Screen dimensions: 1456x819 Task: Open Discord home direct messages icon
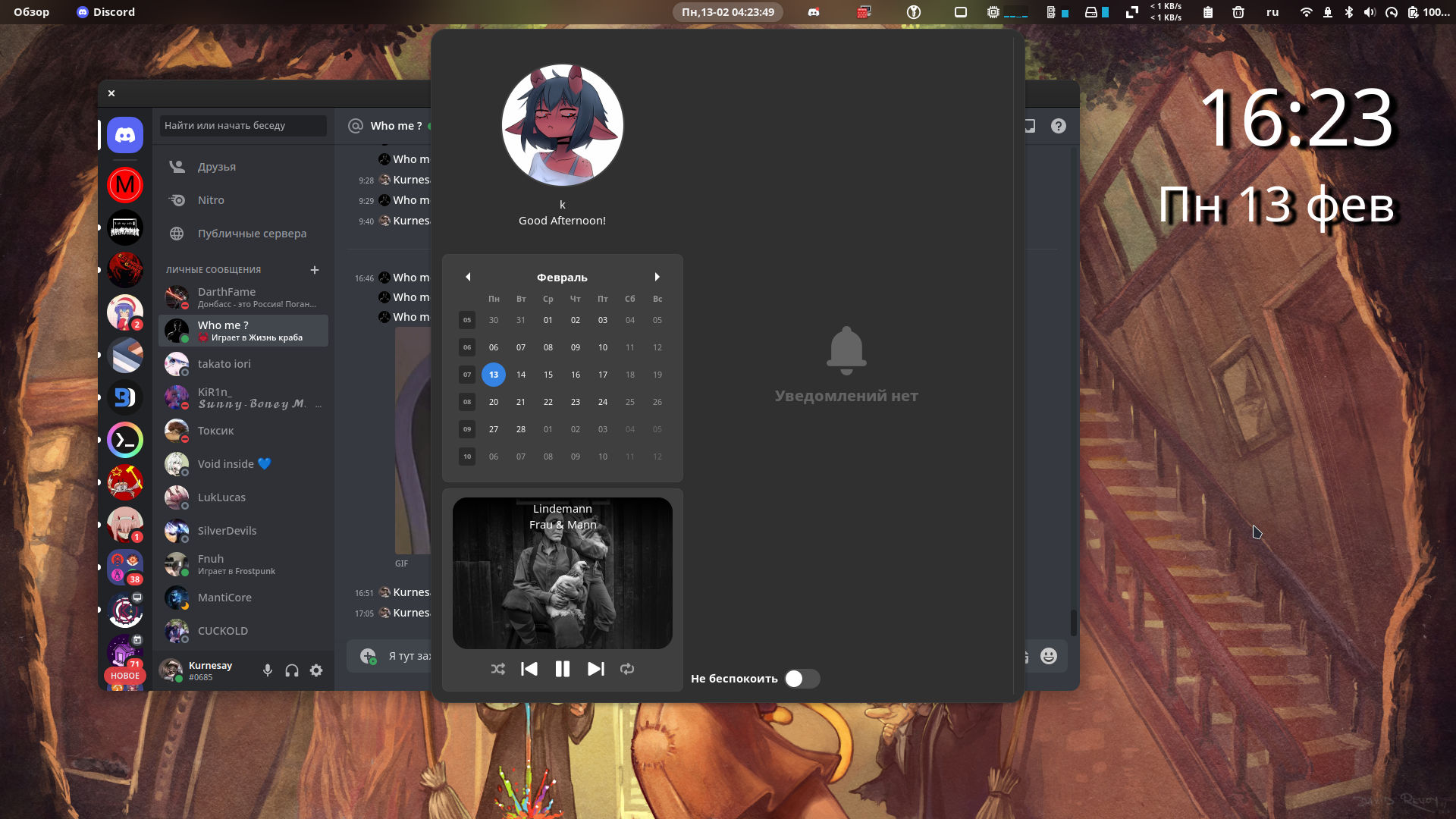click(125, 135)
